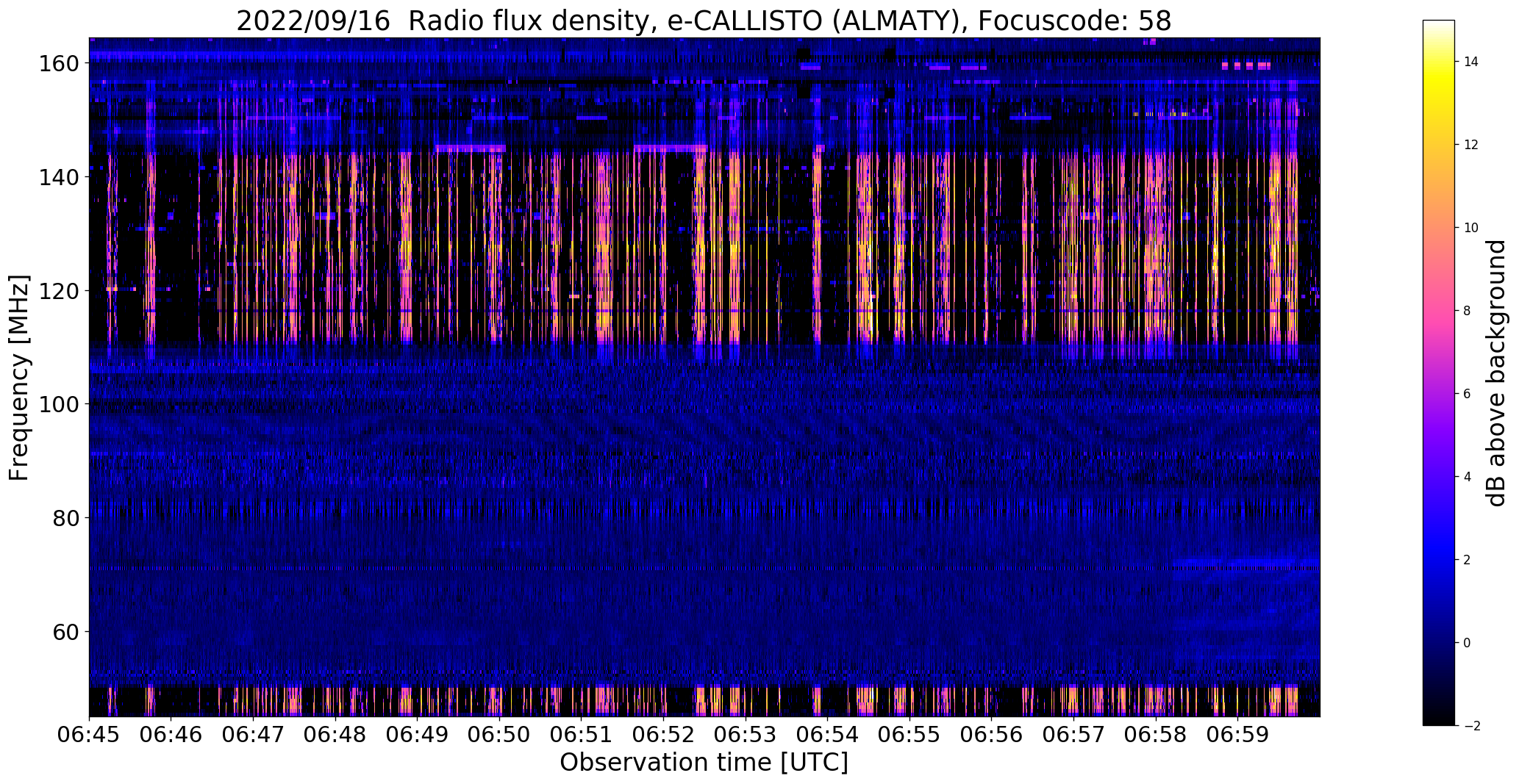1519x784 pixels.
Task: Click the 06:57 time tick label
Action: tap(1074, 735)
